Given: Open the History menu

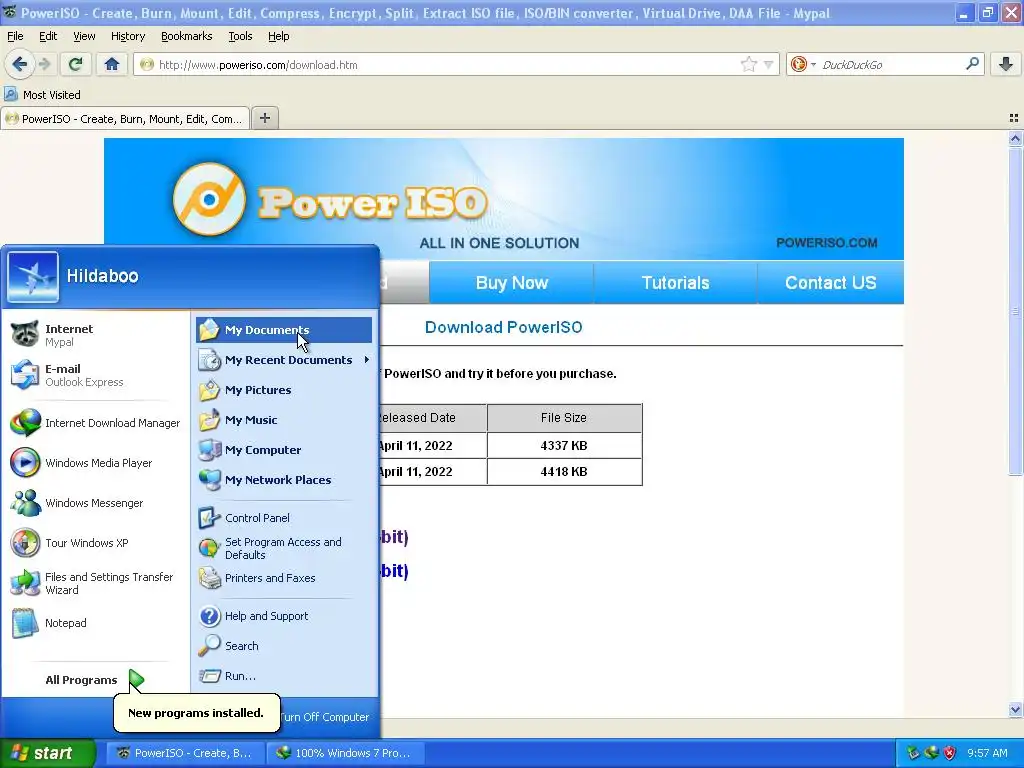Looking at the screenshot, I should tap(128, 36).
